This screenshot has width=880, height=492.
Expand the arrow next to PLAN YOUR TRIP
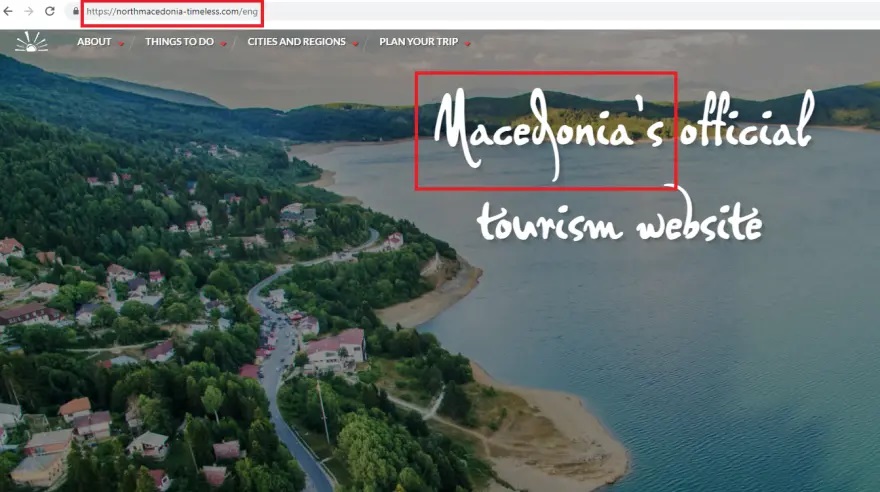point(468,44)
